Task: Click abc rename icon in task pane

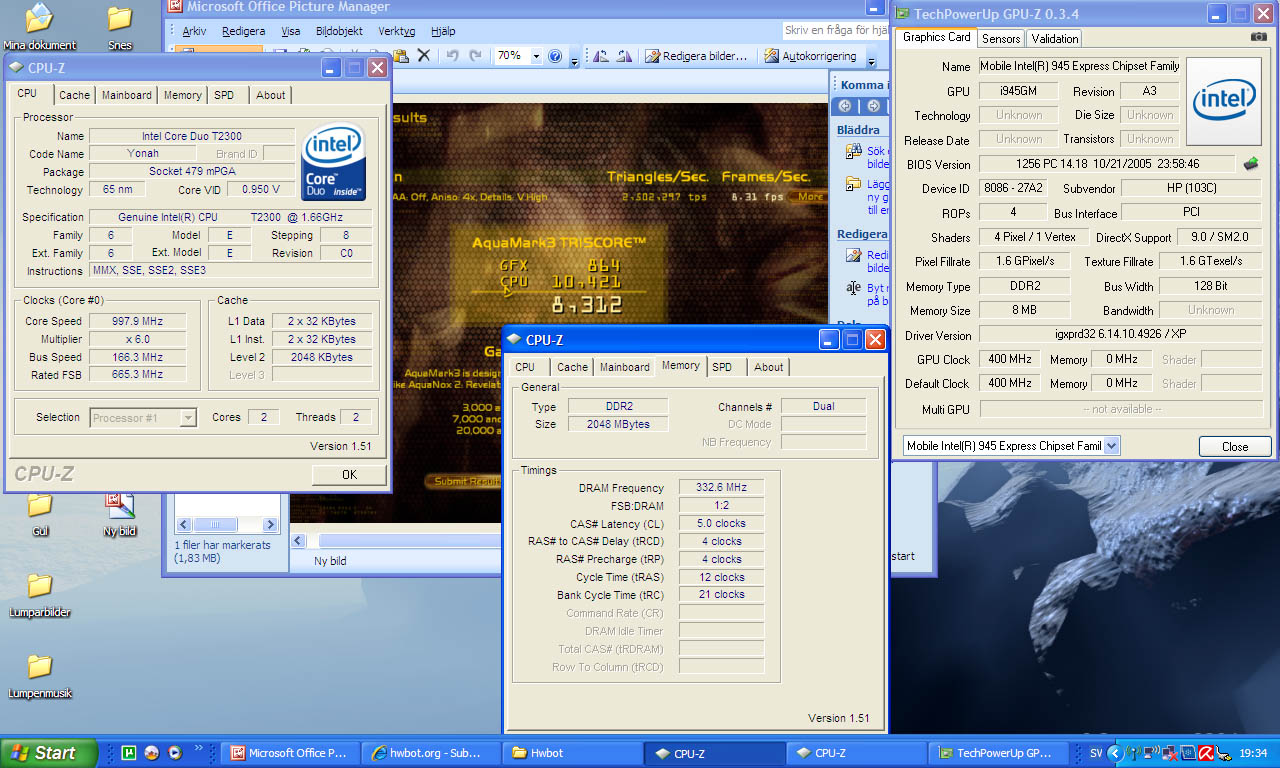Action: 853,288
